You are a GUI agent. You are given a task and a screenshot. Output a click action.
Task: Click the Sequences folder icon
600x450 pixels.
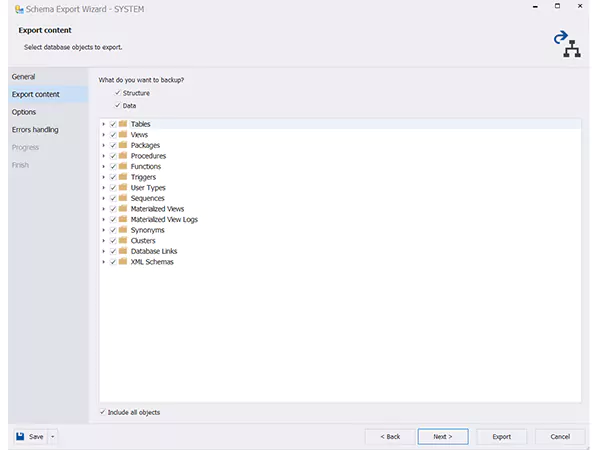click(123, 198)
